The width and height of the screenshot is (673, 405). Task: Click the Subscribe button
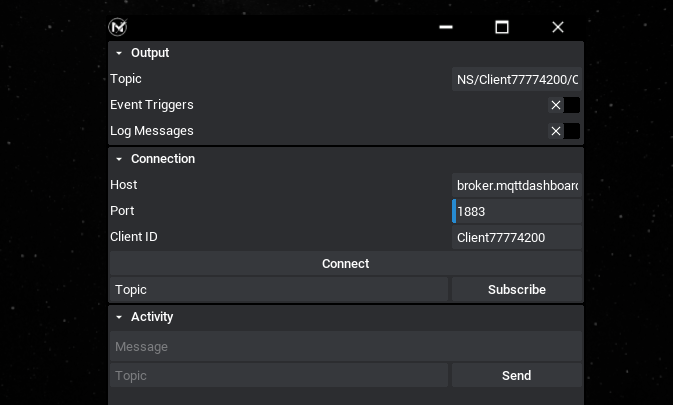tap(516, 290)
